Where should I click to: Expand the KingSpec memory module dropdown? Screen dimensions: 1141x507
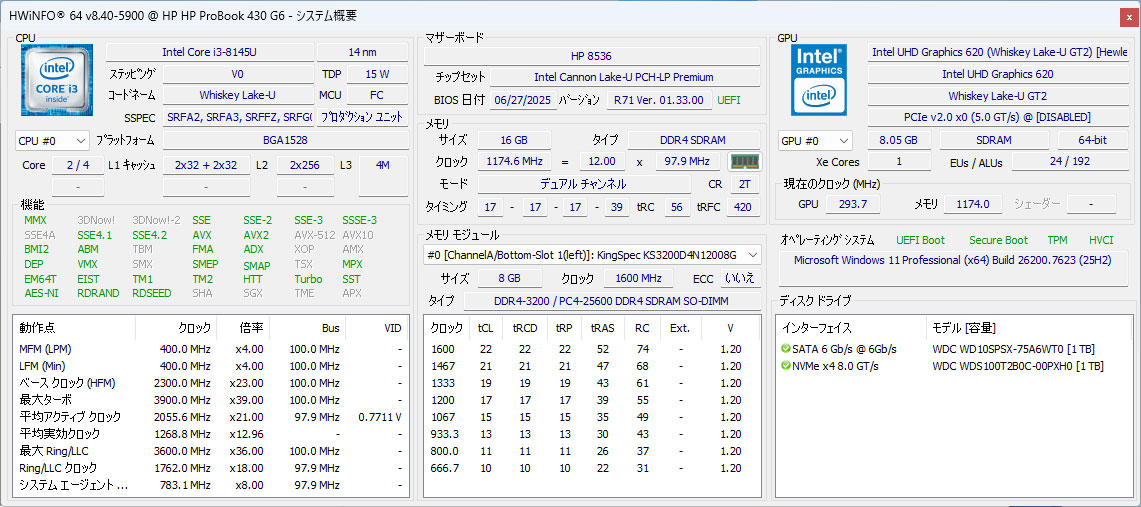point(593,255)
